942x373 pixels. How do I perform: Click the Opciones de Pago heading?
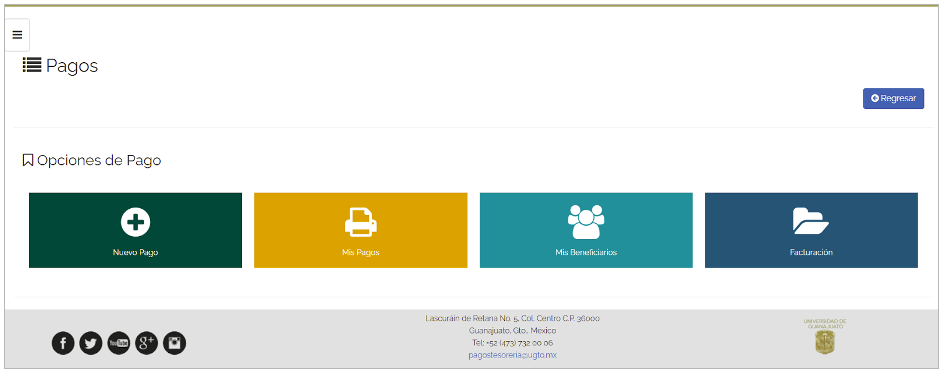pos(99,160)
